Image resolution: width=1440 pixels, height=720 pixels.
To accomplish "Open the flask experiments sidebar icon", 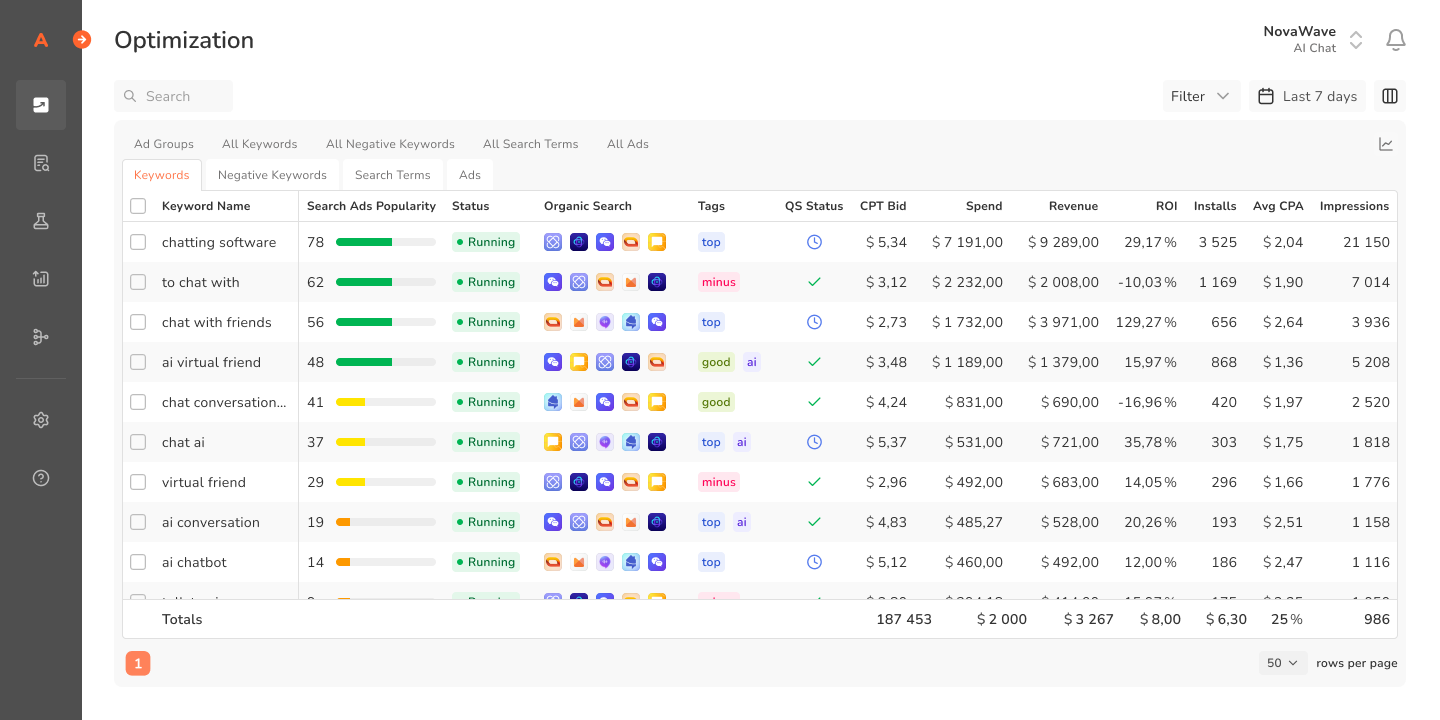I will (x=41, y=221).
